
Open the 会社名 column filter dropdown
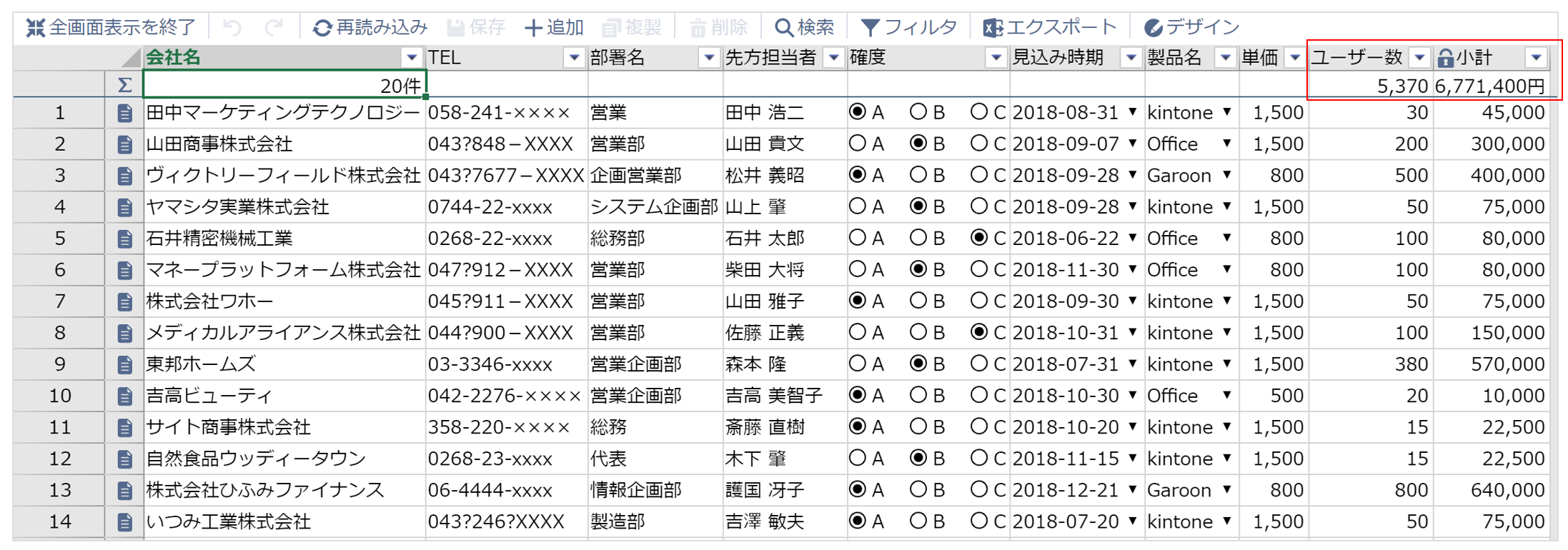coord(411,58)
